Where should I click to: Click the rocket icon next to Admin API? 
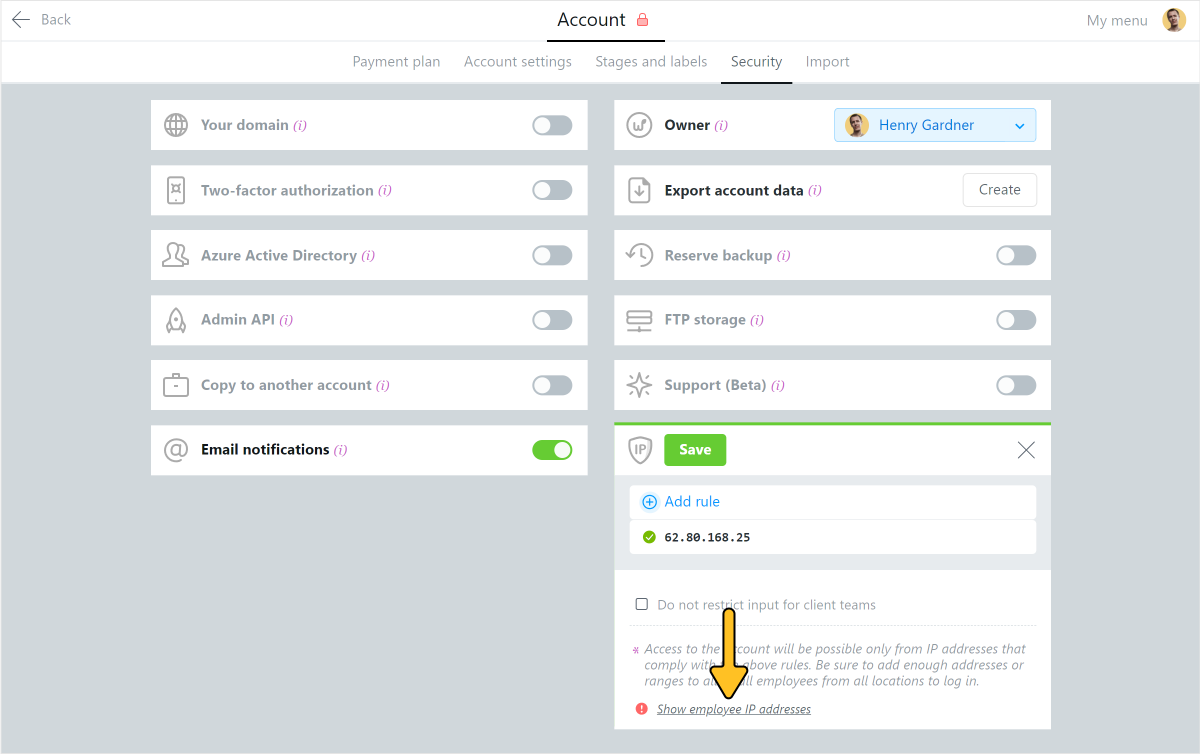(175, 320)
